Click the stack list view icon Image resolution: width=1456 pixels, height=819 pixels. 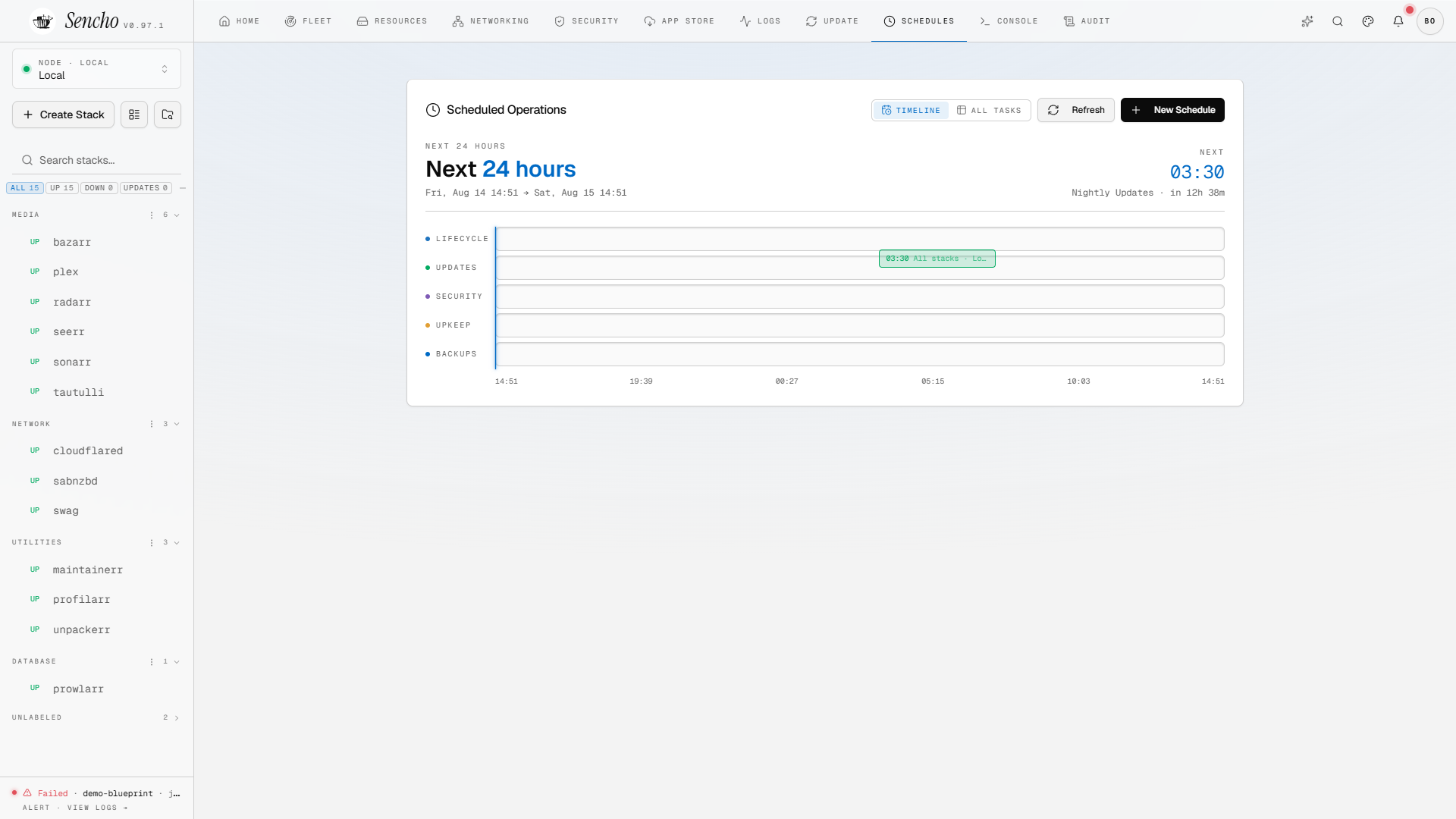point(134,115)
